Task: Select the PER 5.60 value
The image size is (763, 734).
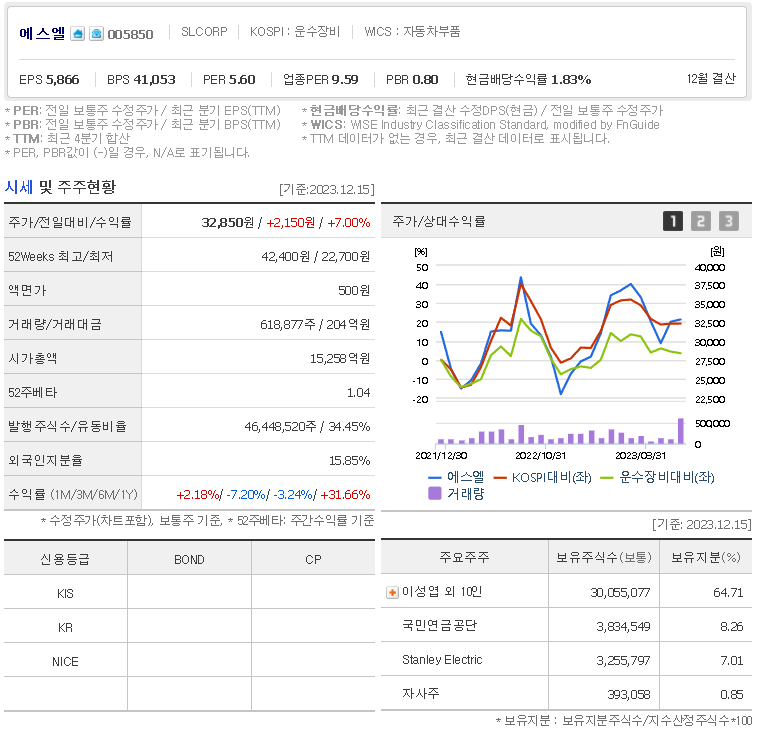Action: point(229,79)
